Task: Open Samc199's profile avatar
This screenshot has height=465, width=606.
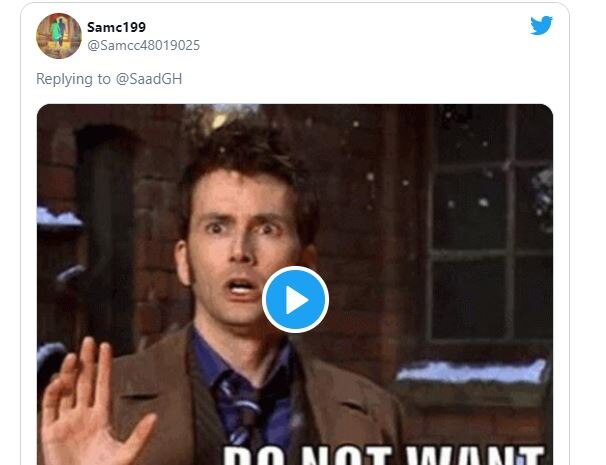Action: (x=59, y=36)
